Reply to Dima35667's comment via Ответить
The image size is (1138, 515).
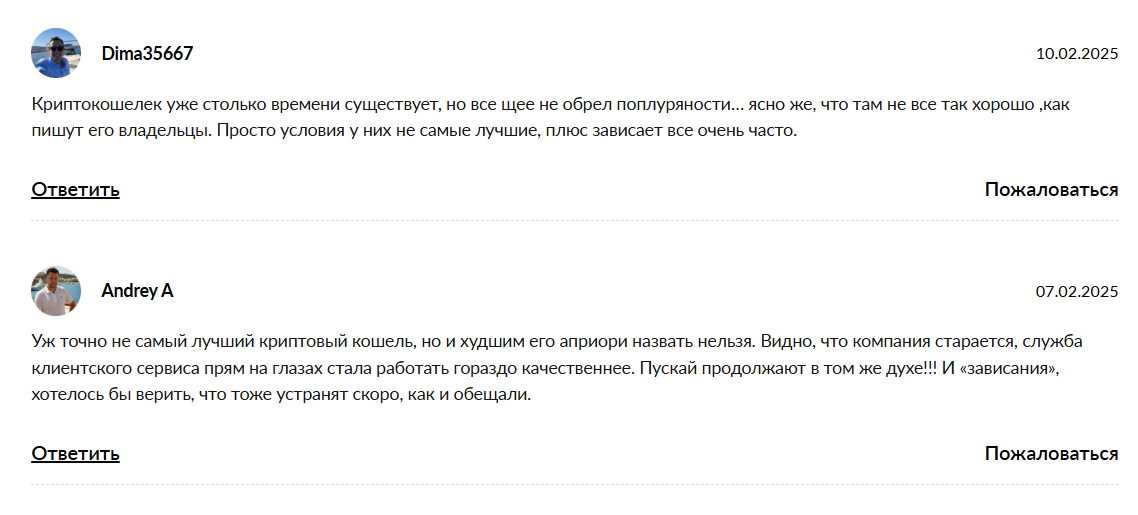point(75,189)
